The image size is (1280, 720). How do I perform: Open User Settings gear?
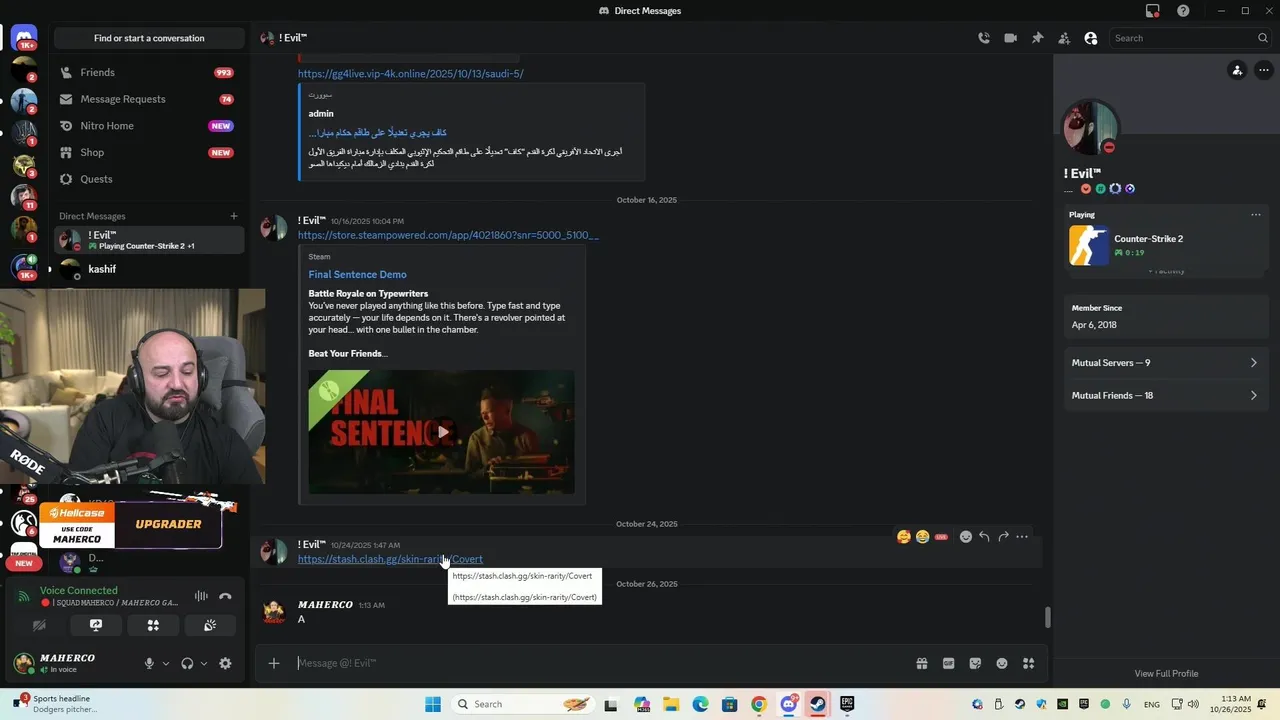pyautogui.click(x=225, y=663)
